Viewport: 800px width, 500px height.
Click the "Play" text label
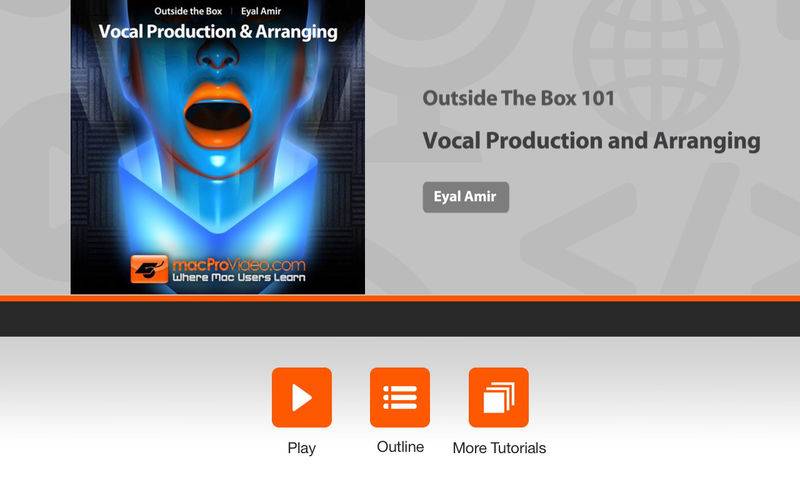tap(302, 448)
